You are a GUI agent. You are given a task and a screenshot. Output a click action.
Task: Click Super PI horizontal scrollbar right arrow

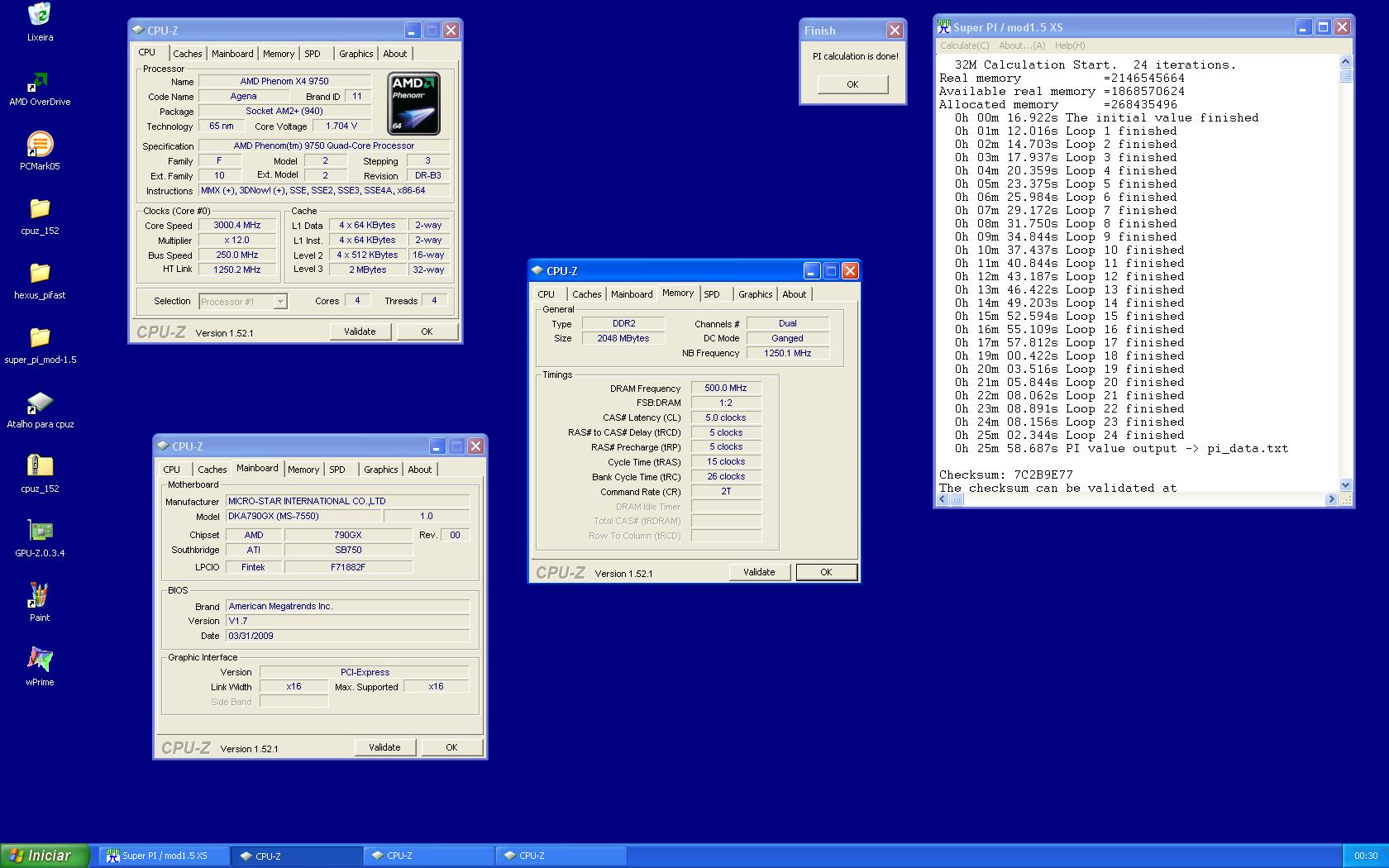pos(1331,499)
